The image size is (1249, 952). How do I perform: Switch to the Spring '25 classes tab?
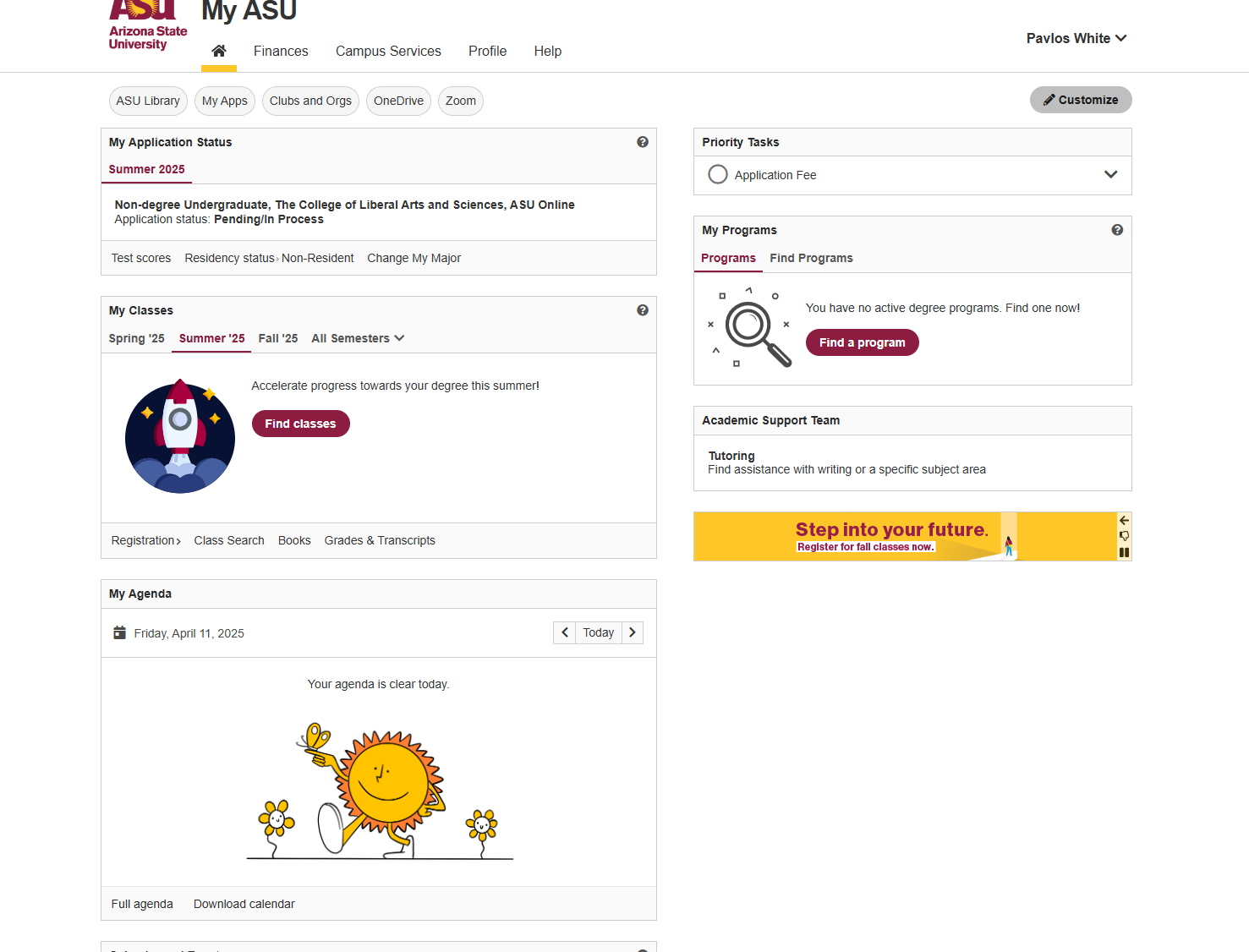pos(136,338)
